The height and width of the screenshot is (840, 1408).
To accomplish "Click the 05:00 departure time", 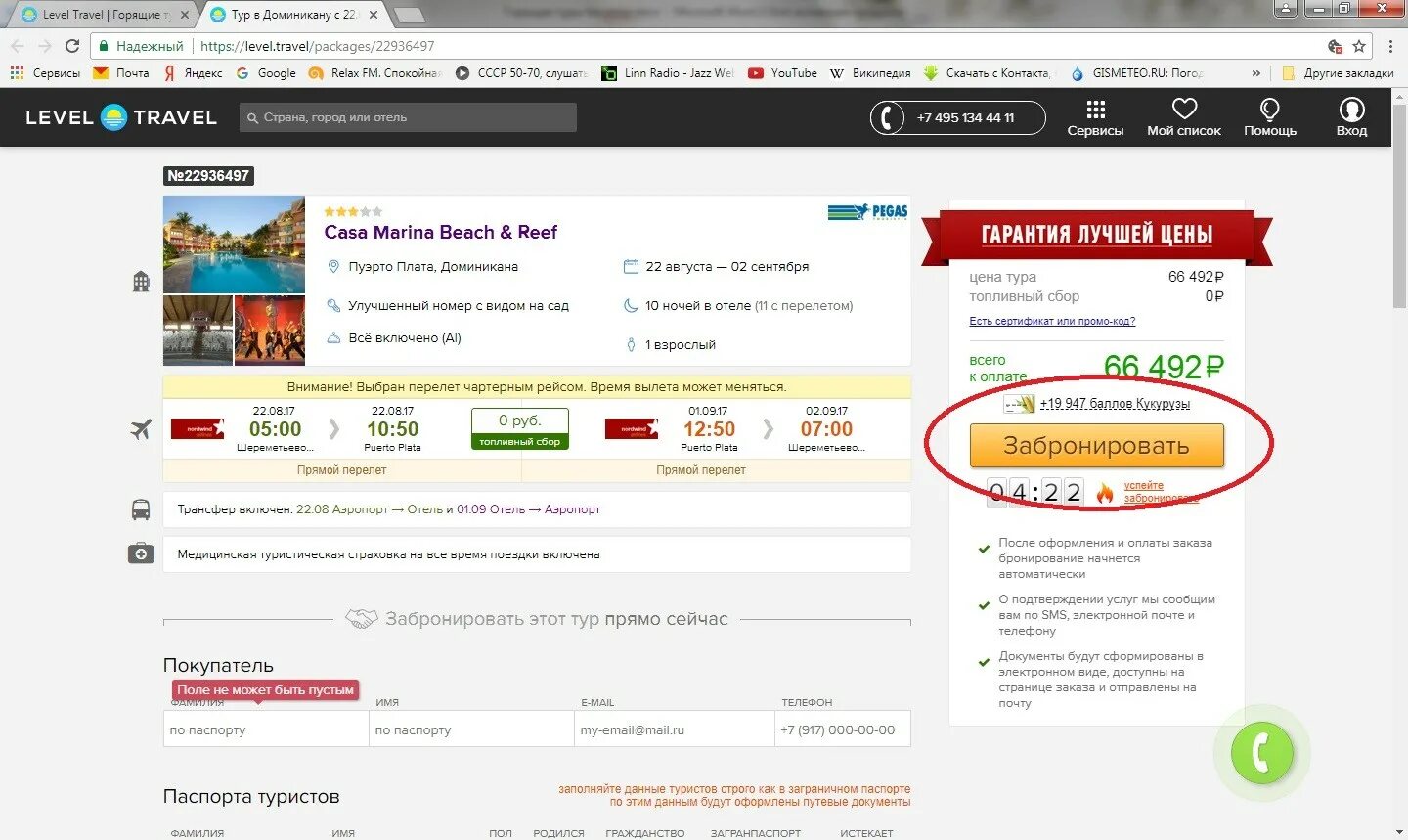I will pyautogui.click(x=275, y=429).
